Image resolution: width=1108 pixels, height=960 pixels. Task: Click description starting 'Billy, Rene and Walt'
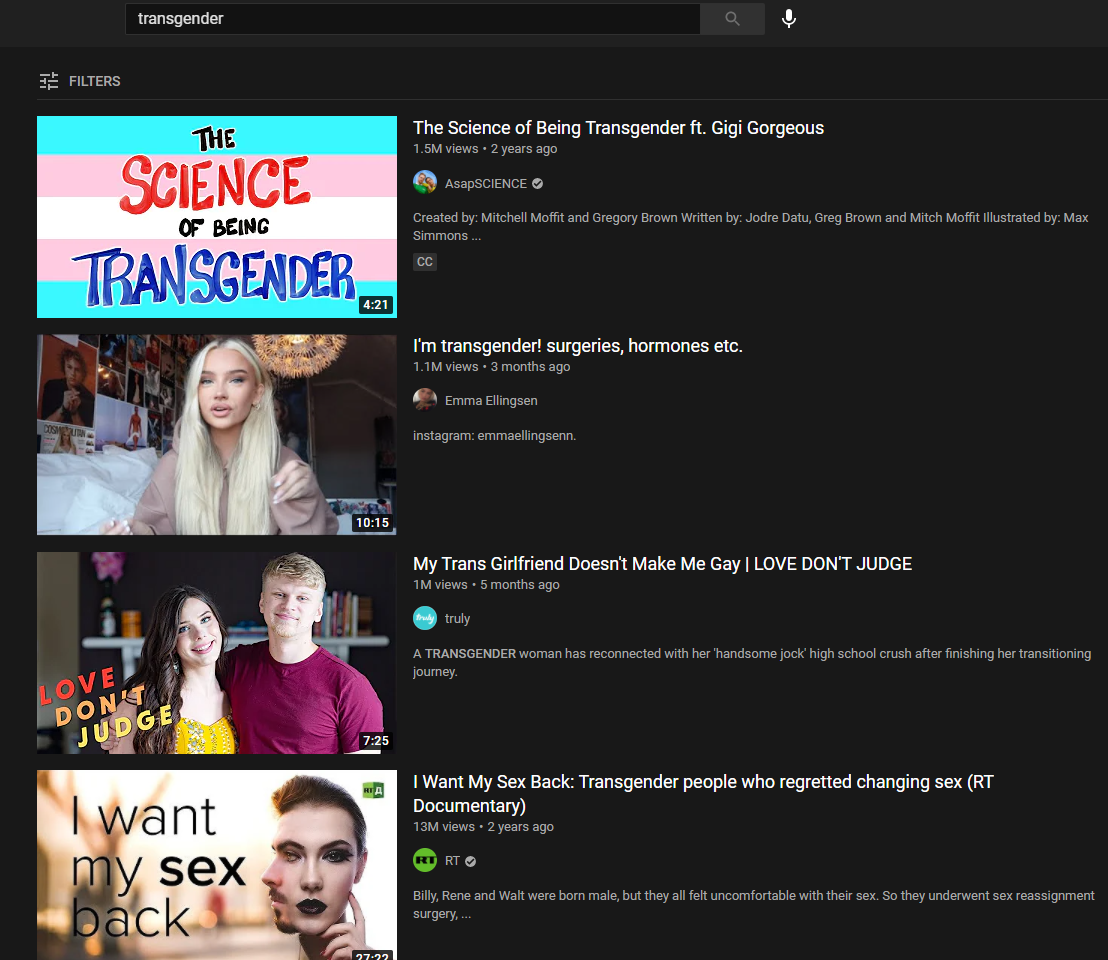pyautogui.click(x=753, y=904)
